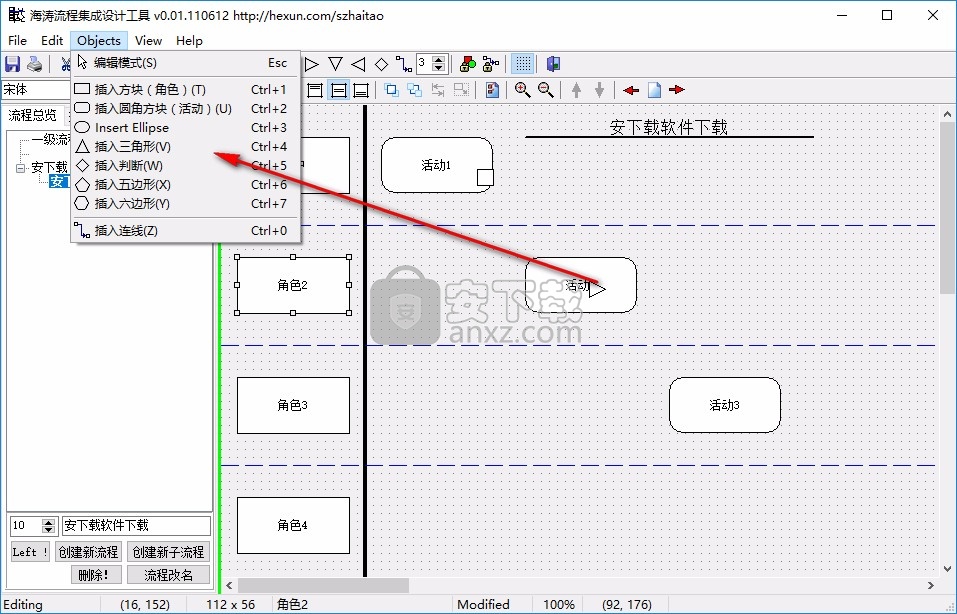Viewport: 957px width, 614px height.
Task: Click the 流程改名 button
Action: [168, 575]
